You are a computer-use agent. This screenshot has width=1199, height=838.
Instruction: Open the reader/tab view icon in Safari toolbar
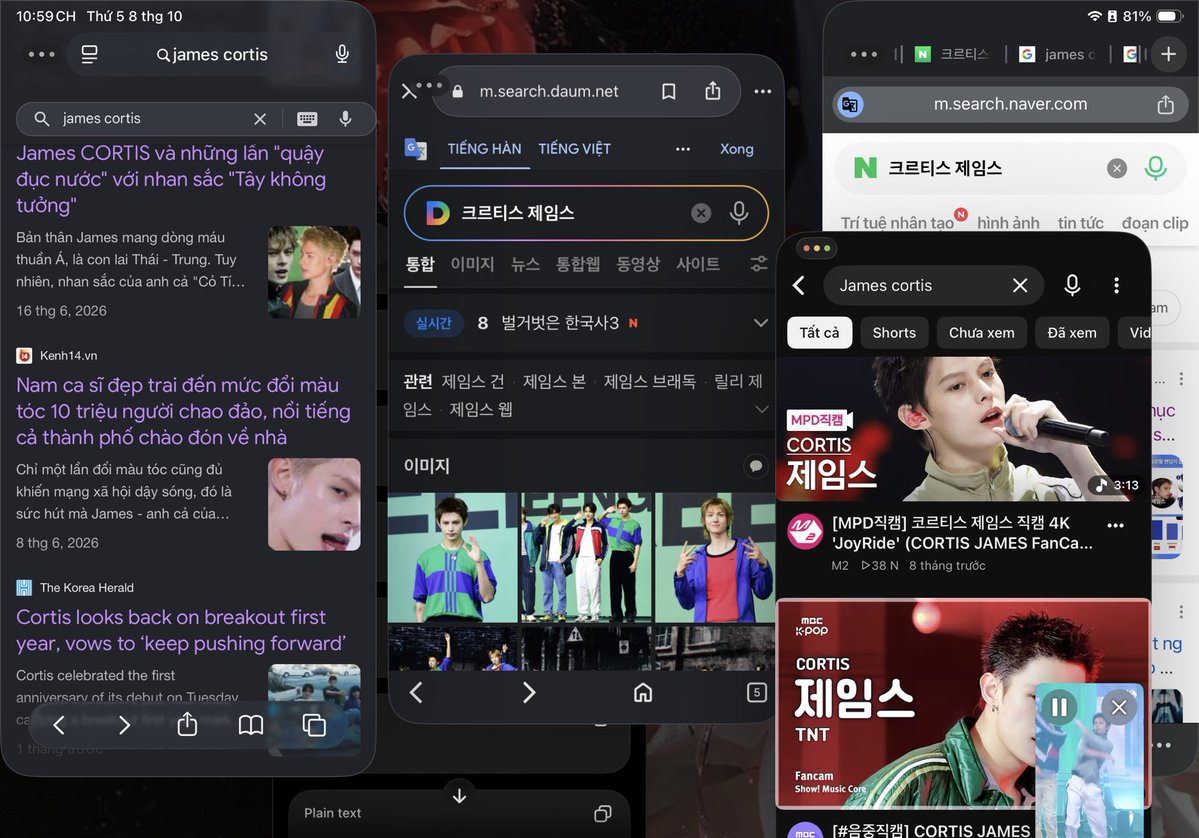point(89,54)
